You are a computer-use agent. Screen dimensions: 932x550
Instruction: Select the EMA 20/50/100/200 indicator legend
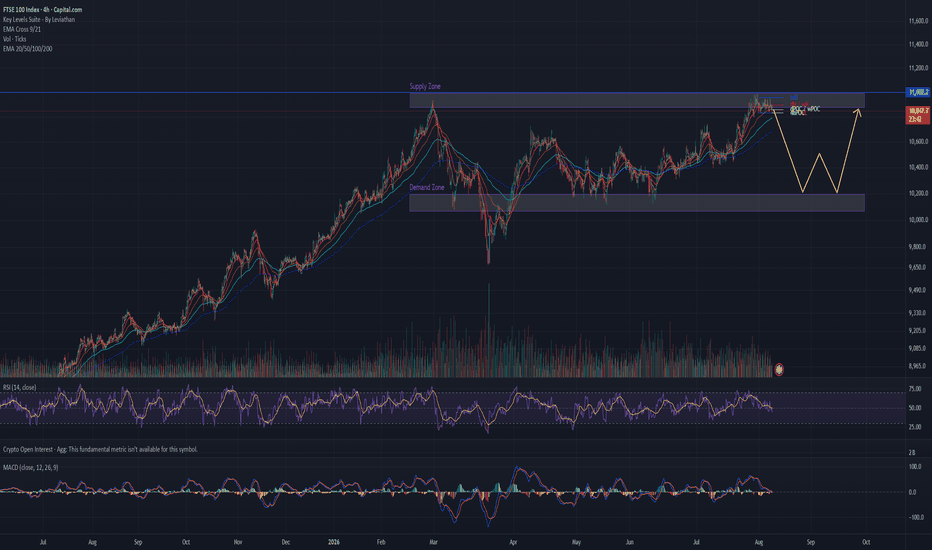(27, 49)
